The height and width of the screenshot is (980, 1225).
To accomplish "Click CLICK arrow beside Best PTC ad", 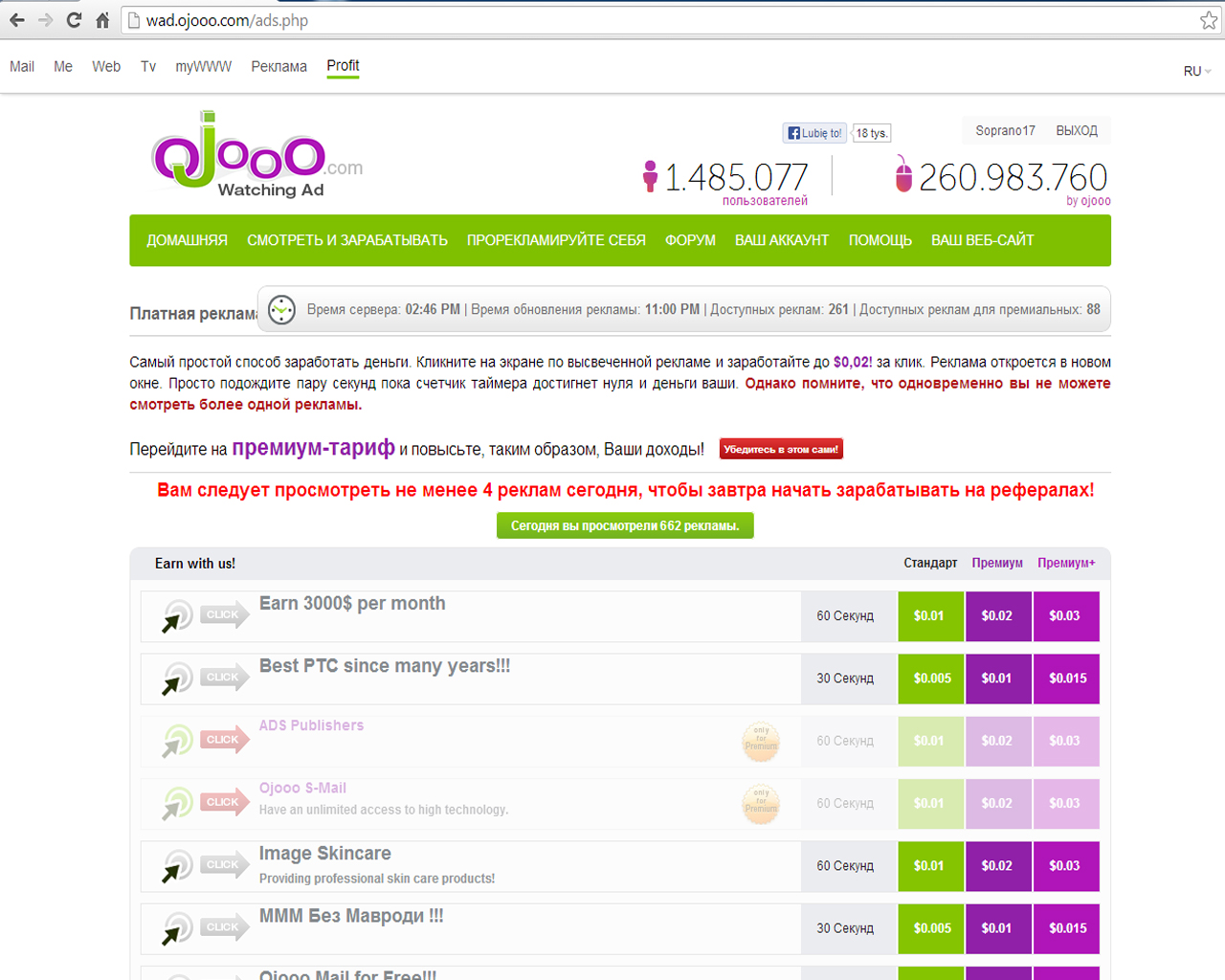I will 225,677.
